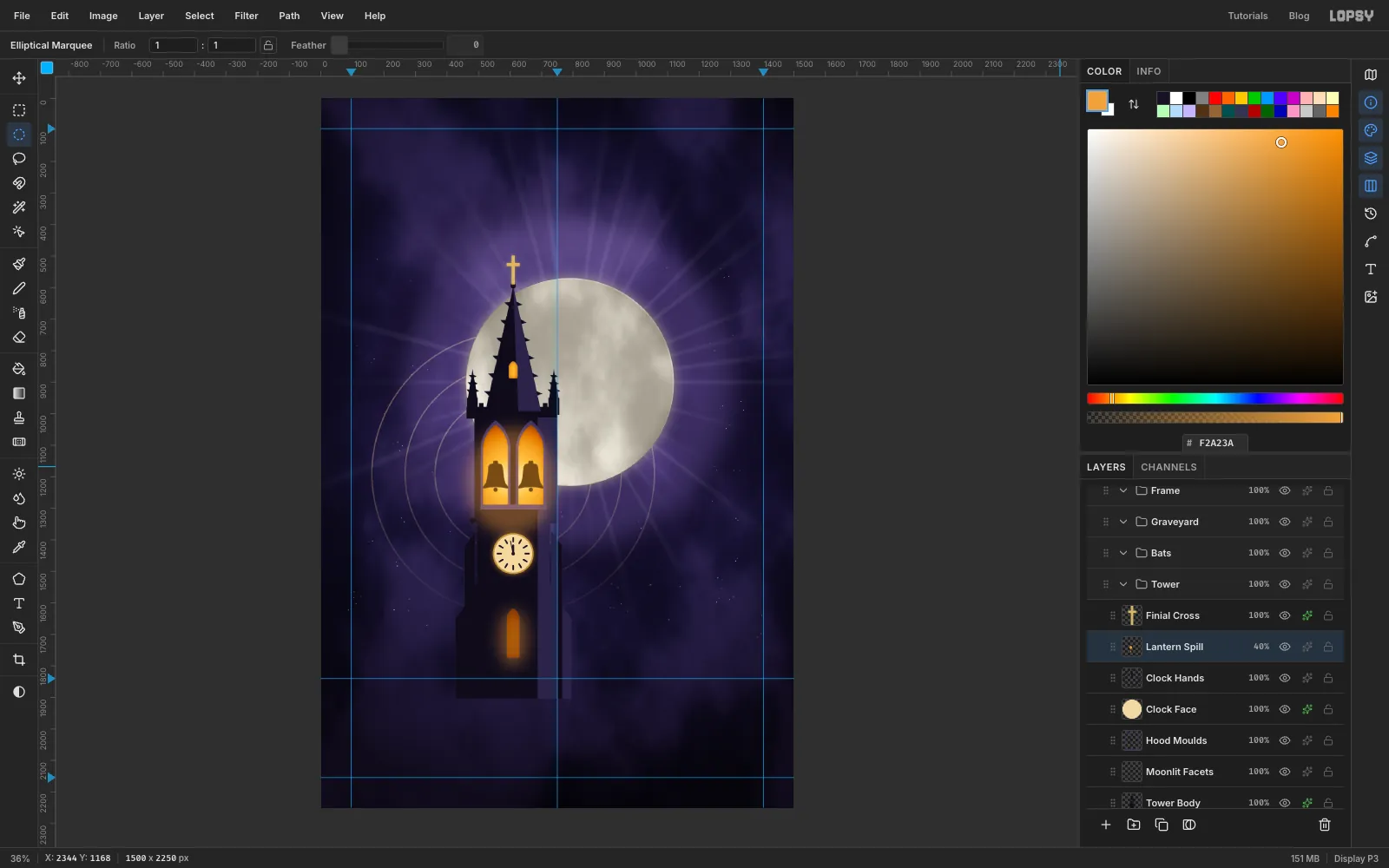Image resolution: width=1389 pixels, height=868 pixels.
Task: Open the Blog link
Action: [x=1299, y=16]
